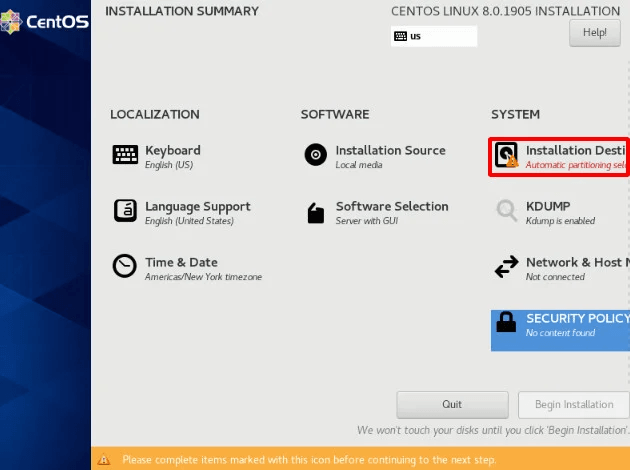Click the Software Selection package icon
Image resolution: width=630 pixels, height=470 pixels.
[316, 213]
